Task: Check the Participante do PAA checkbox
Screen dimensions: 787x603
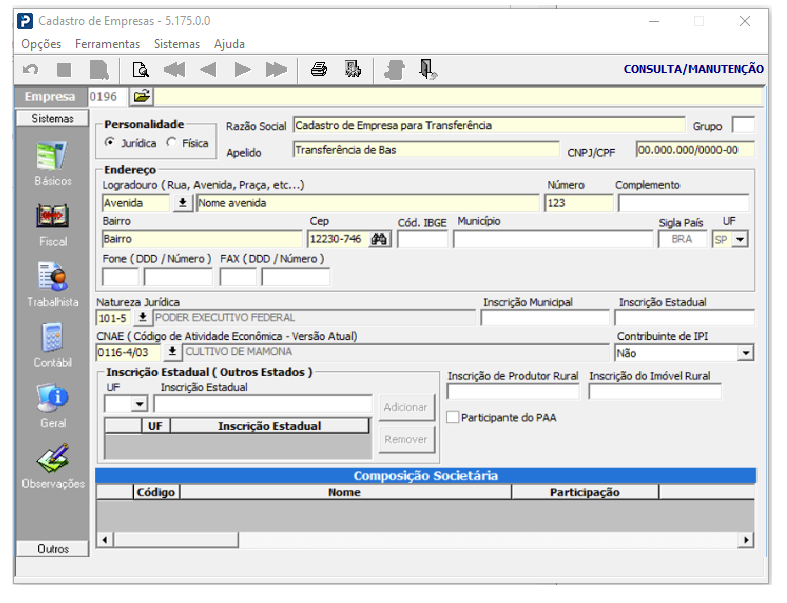Action: point(453,417)
